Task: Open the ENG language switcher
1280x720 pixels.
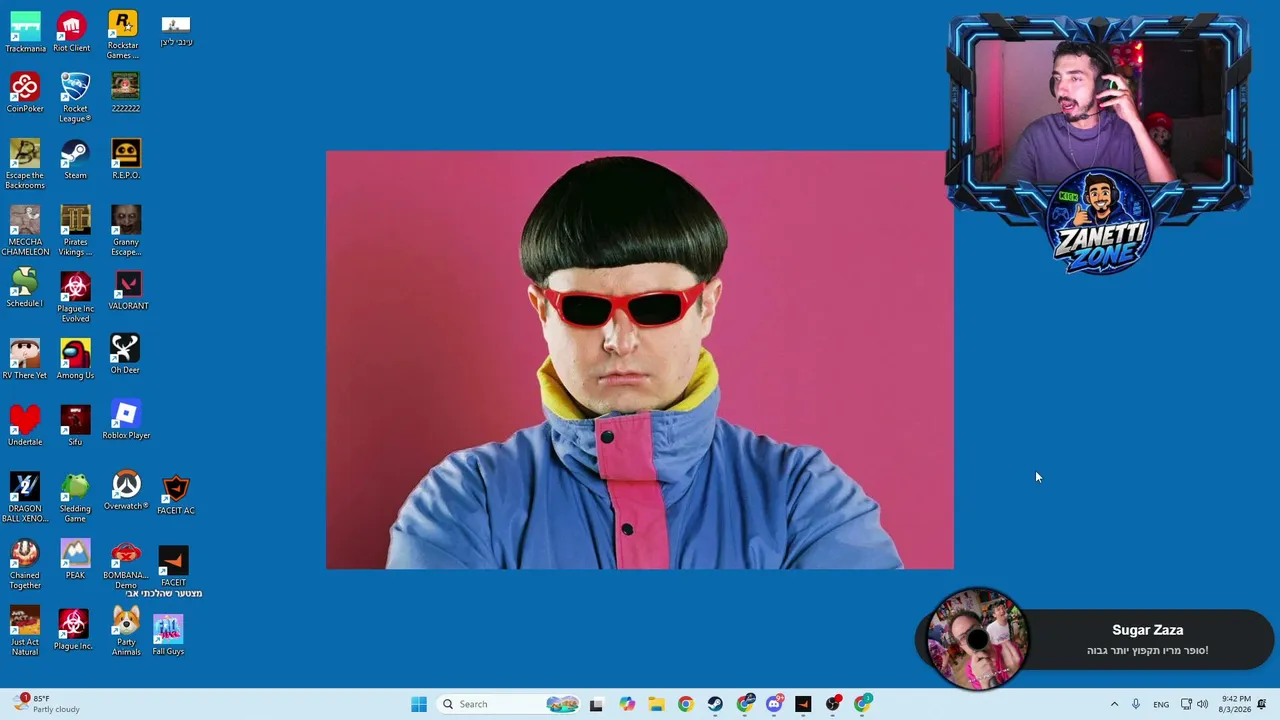Action: (1161, 704)
